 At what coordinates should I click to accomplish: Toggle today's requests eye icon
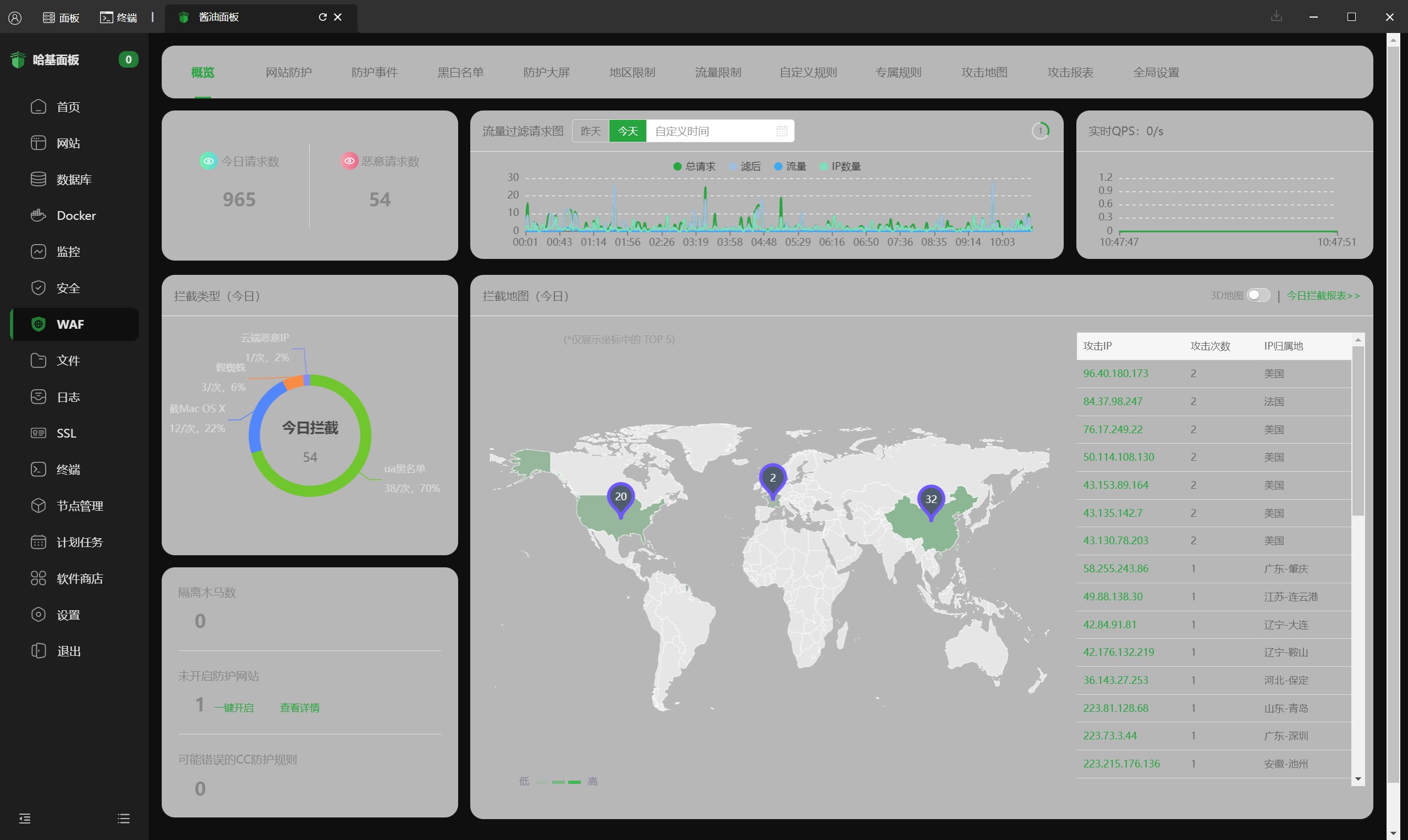[x=208, y=161]
